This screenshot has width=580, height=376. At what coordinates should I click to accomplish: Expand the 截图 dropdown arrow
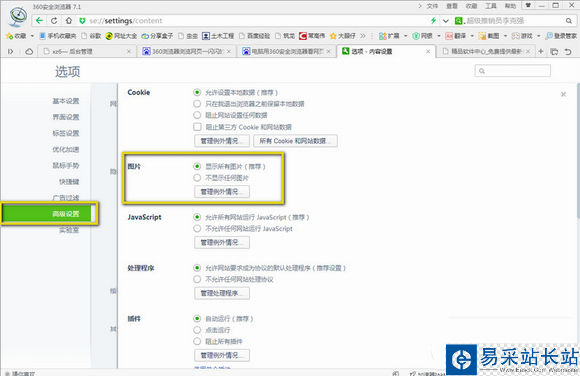point(505,36)
